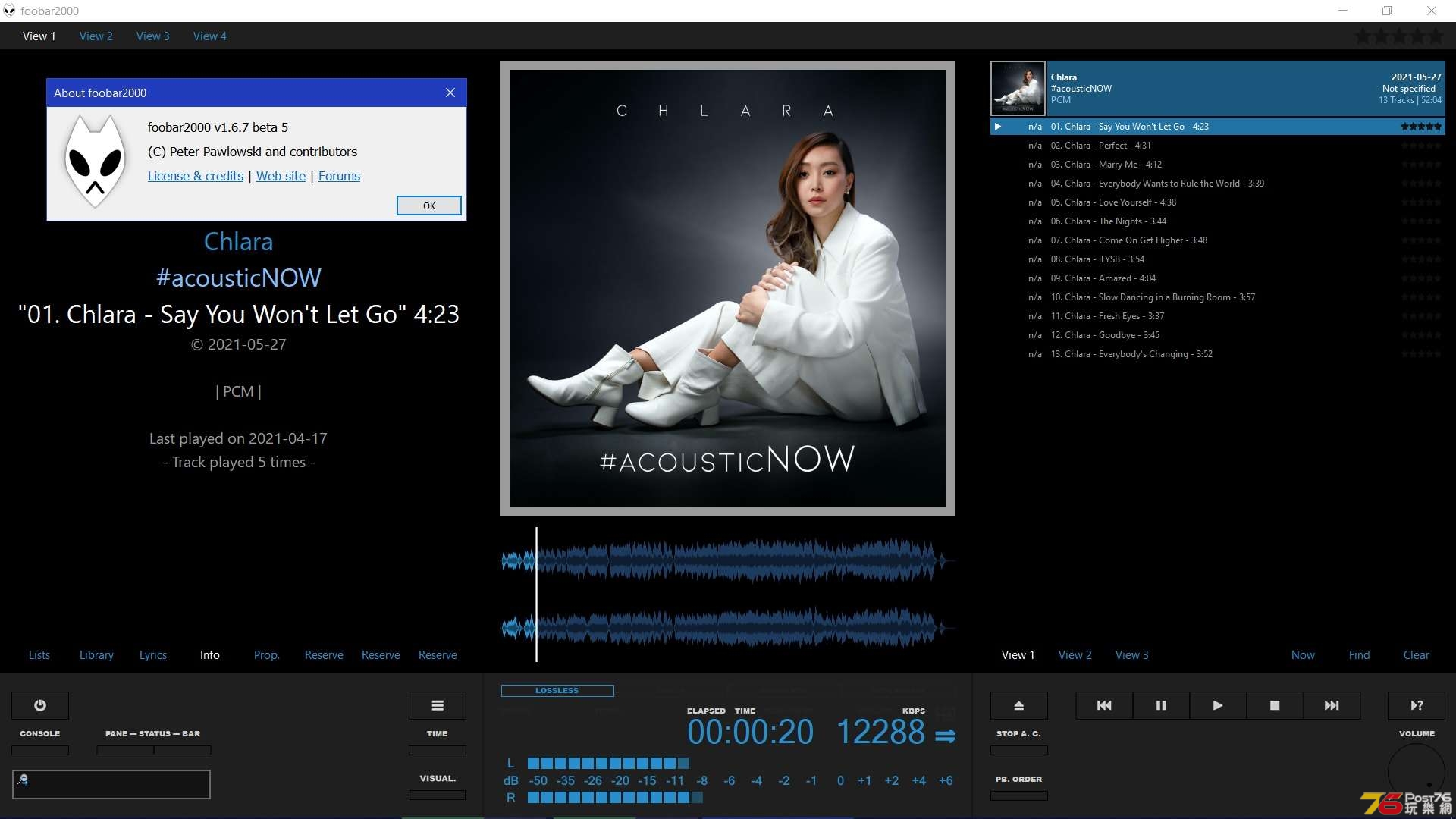Viewport: 1456px width, 819px height.
Task: Select track '11. Chlara - Fresh Eyes - 3:37'
Action: point(1217,316)
